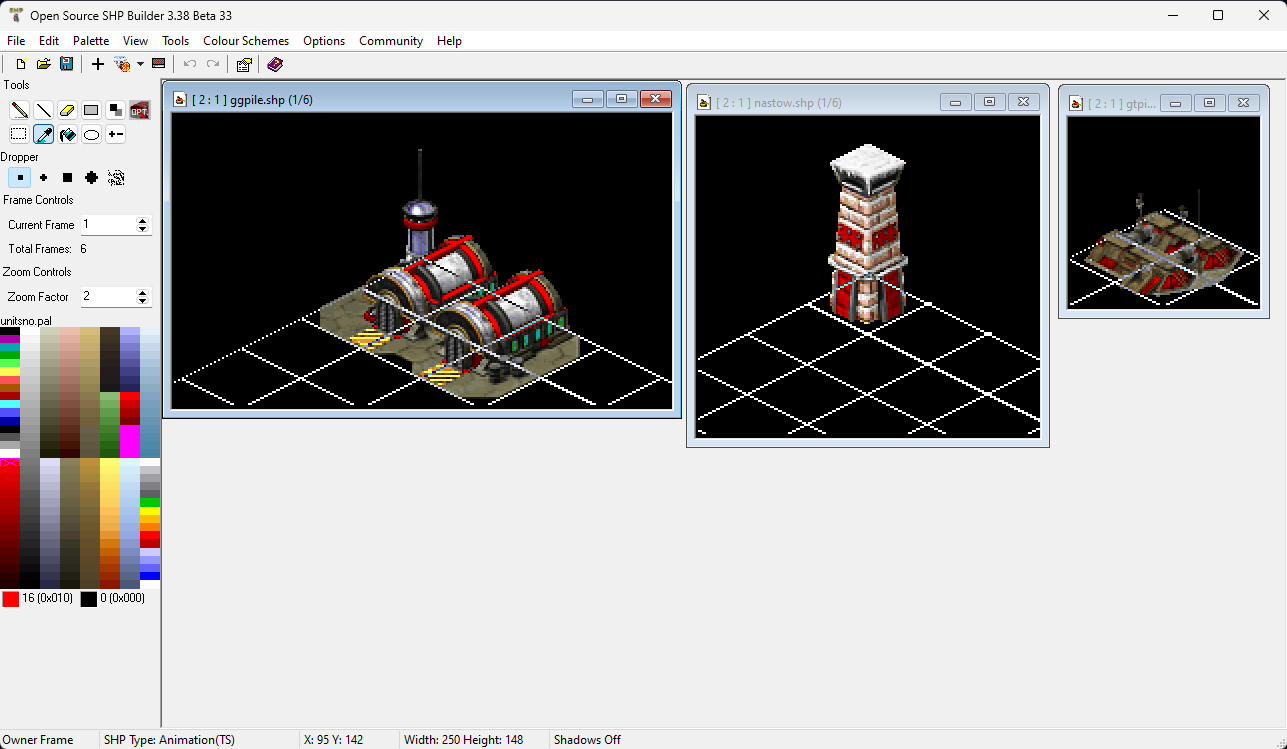This screenshot has width=1287, height=749.
Task: Decrease Zoom Factor with down arrow
Action: pos(142,301)
